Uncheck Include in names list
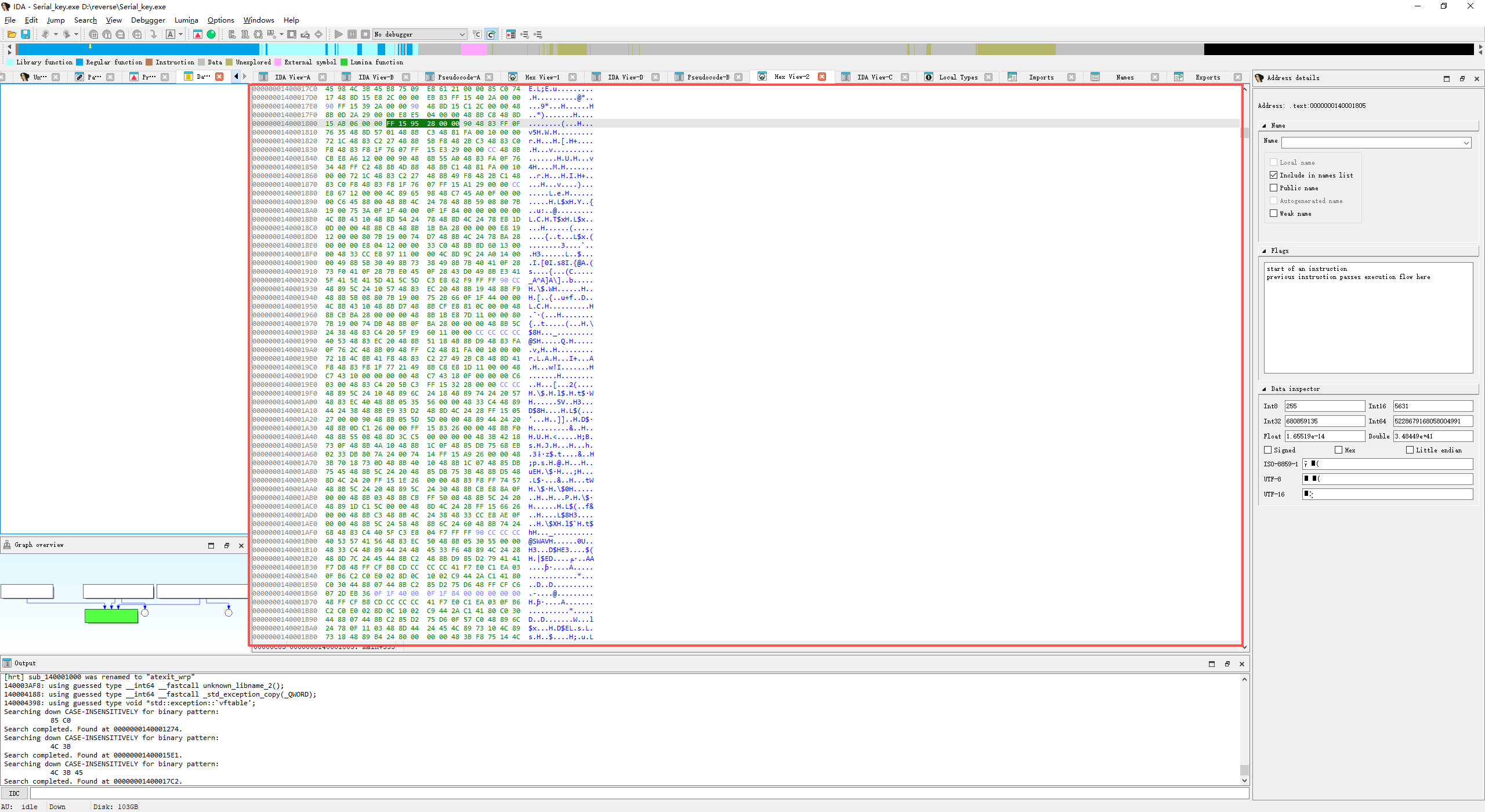1485x812 pixels. [x=1274, y=175]
